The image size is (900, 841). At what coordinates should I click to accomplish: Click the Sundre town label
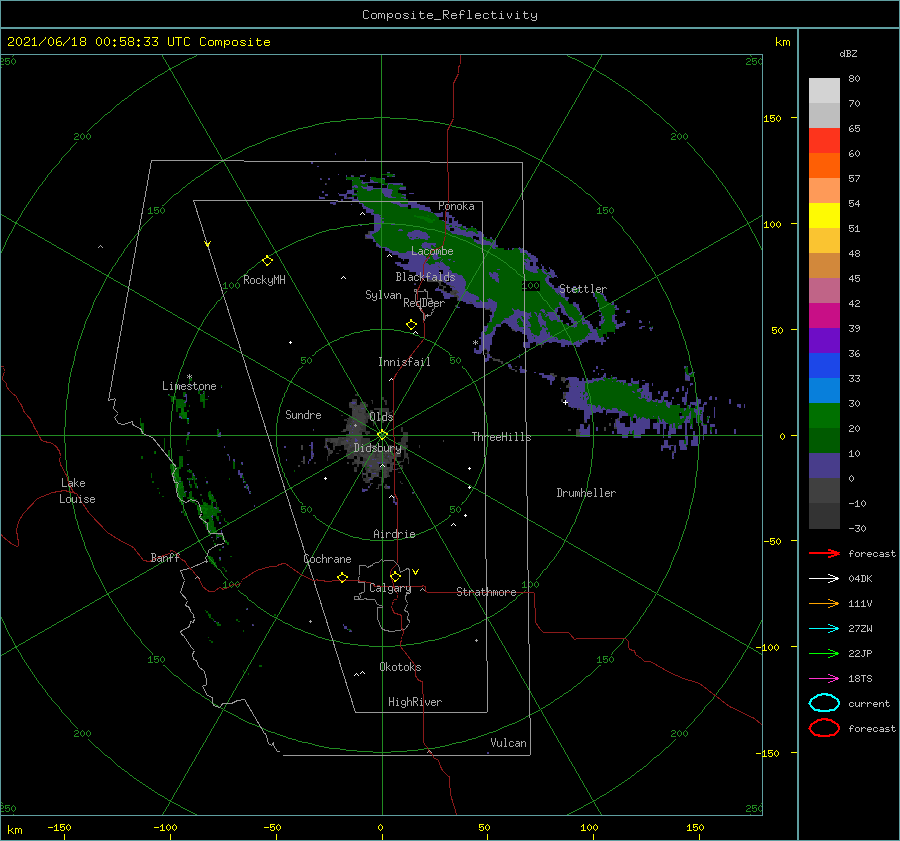coord(303,414)
